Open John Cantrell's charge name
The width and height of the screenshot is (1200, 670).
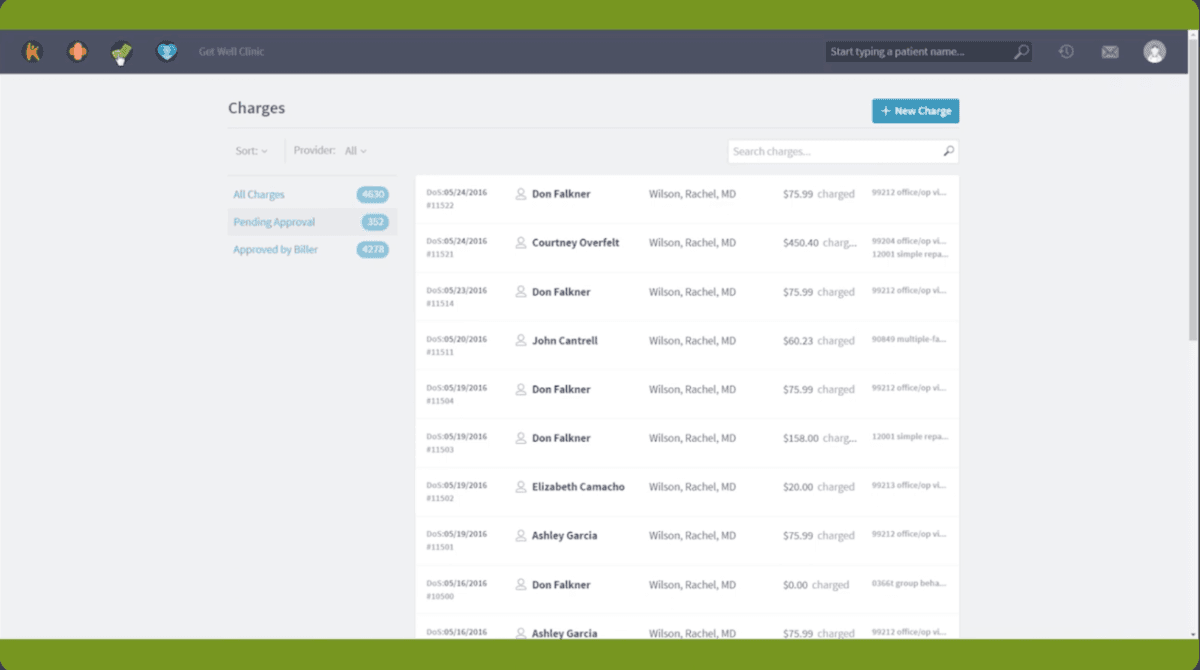[x=565, y=340]
